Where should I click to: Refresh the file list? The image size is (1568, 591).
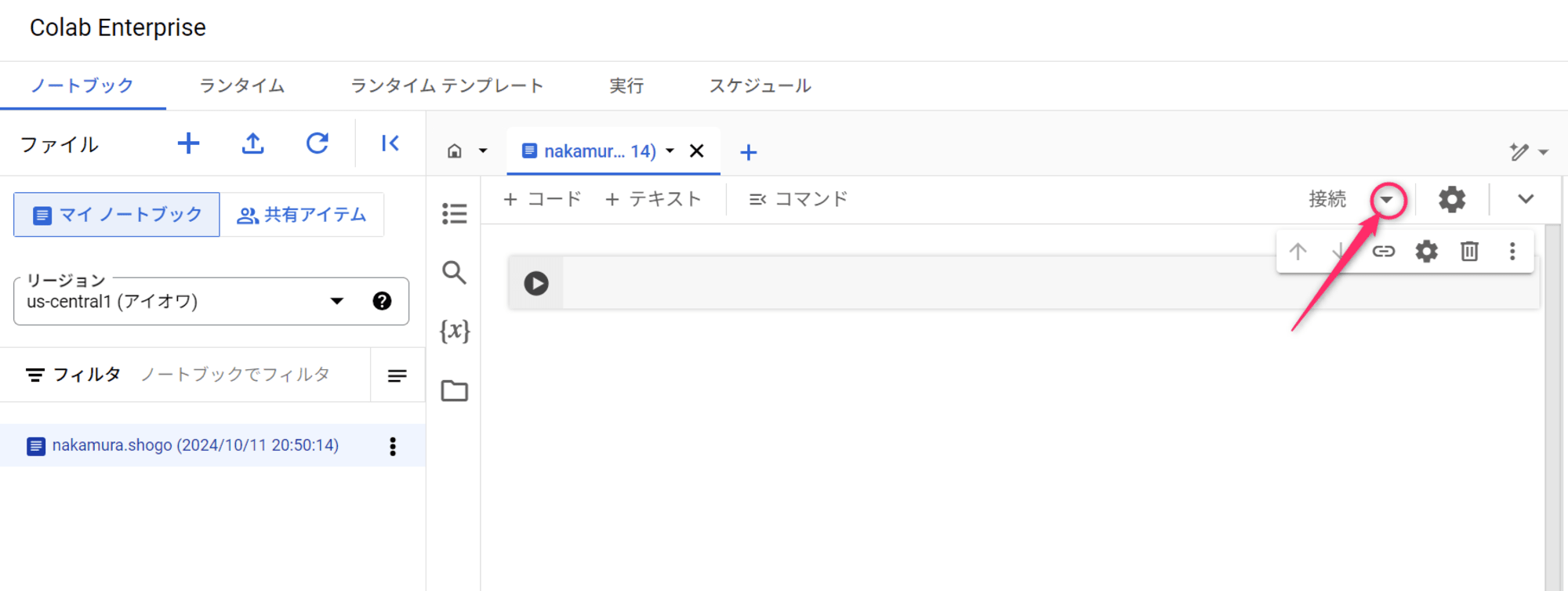pos(317,143)
